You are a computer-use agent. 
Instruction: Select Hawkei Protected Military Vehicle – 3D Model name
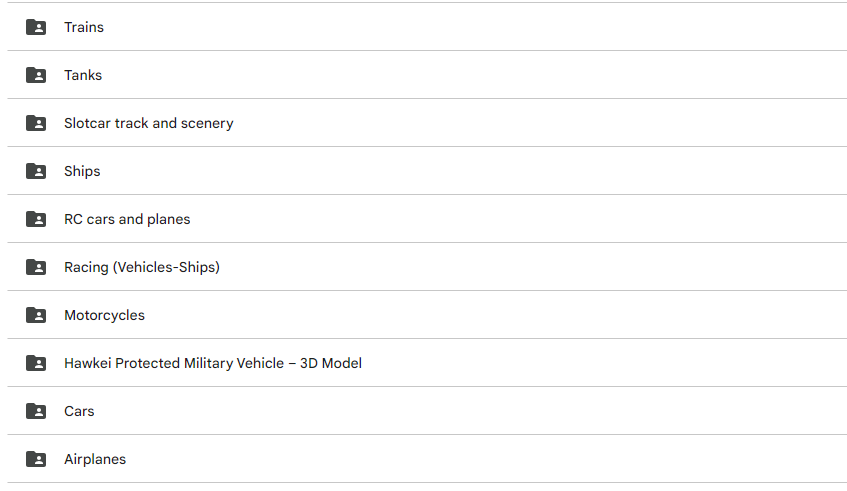(213, 363)
